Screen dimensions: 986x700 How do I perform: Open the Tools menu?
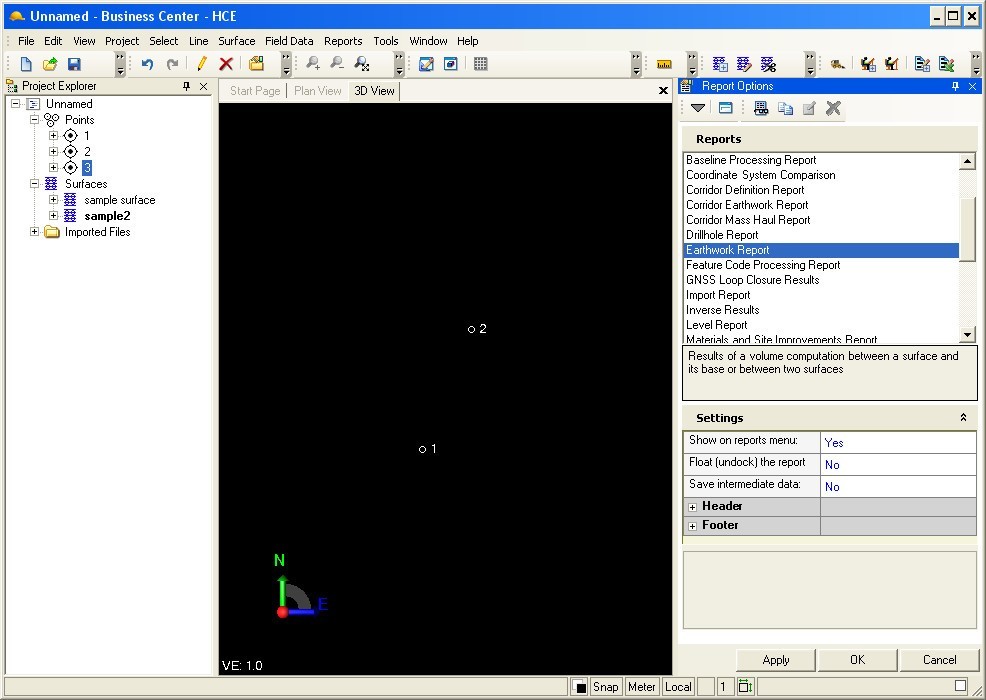[385, 41]
